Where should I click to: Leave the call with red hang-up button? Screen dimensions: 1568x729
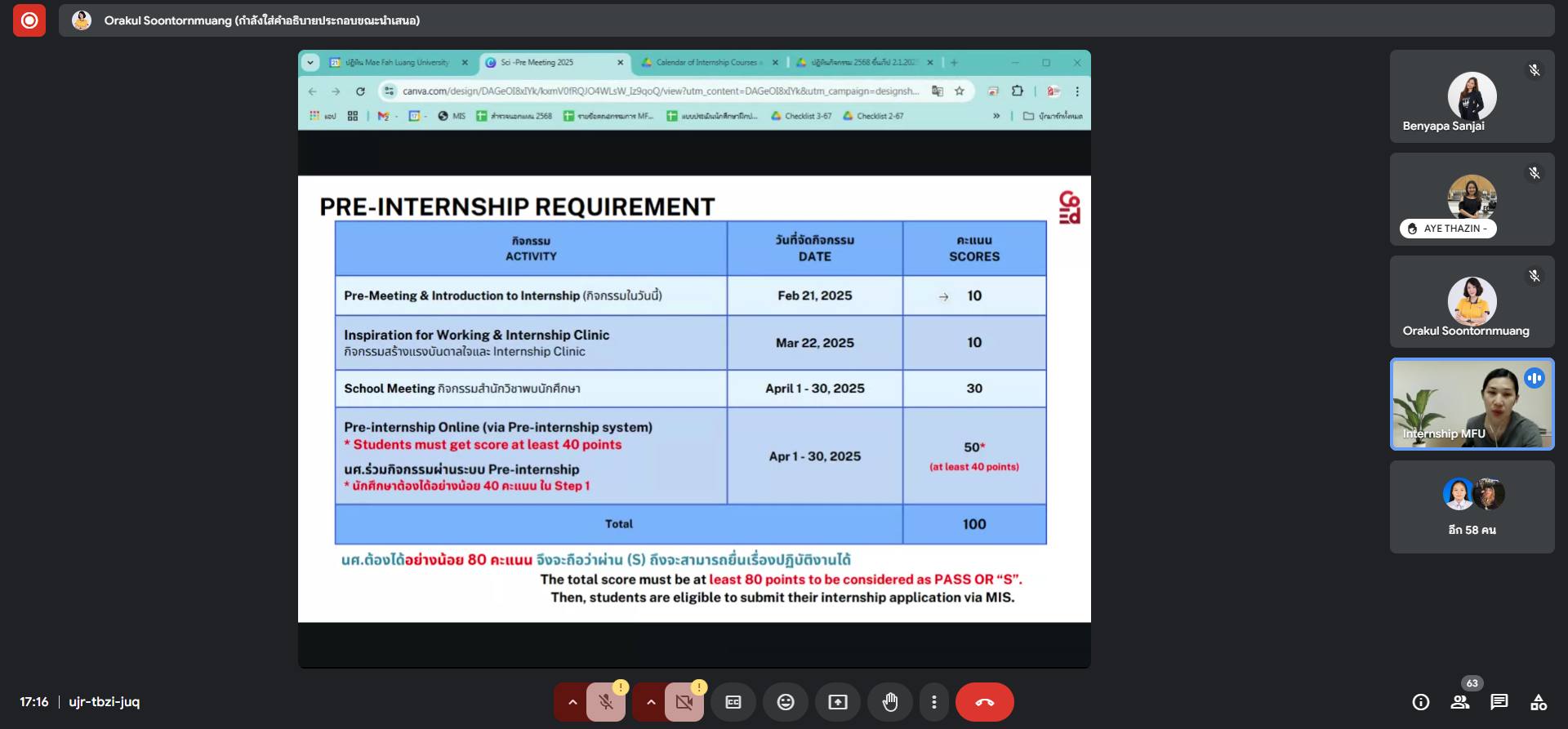tap(985, 702)
